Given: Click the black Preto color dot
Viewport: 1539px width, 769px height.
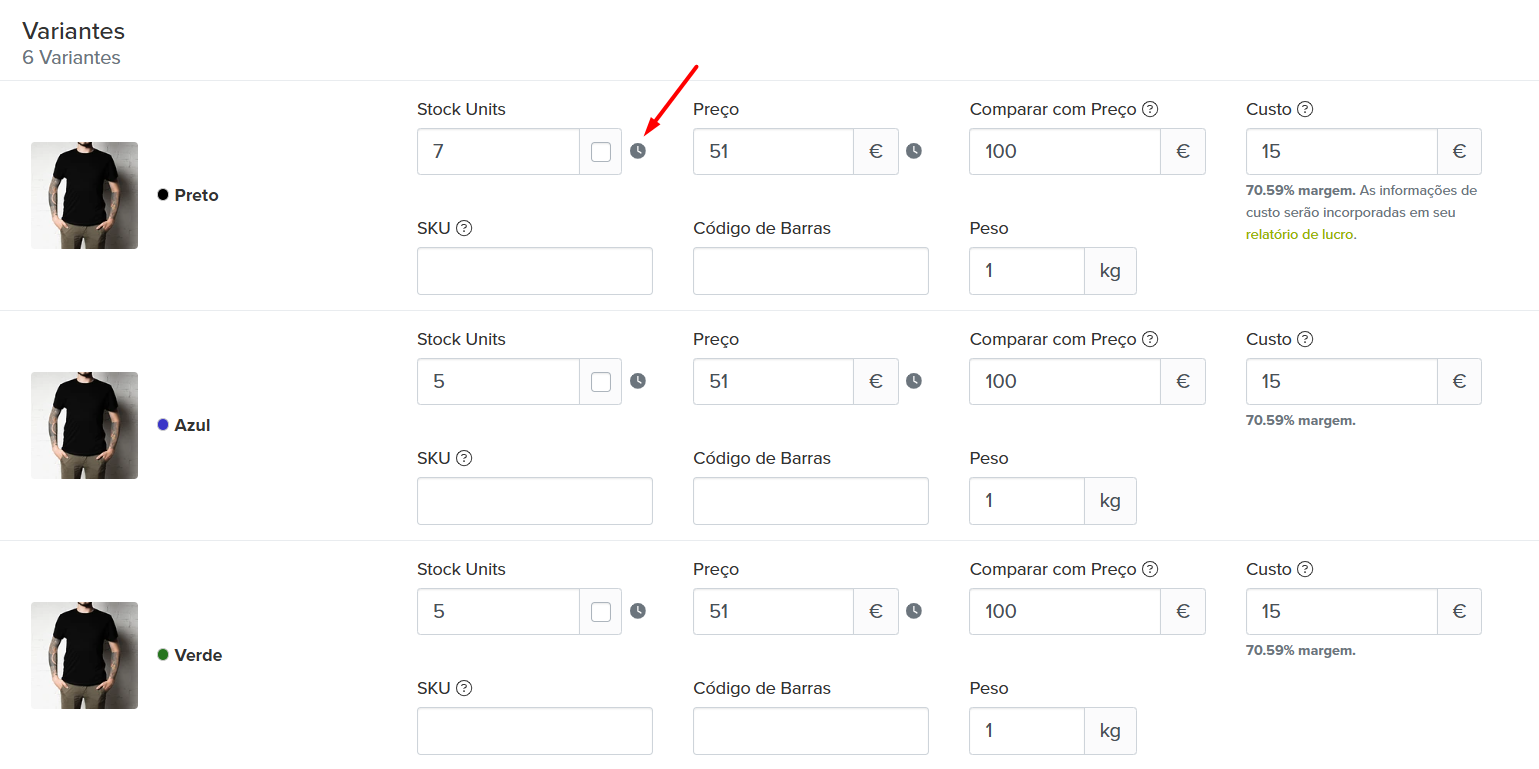Looking at the screenshot, I should coord(163,195).
